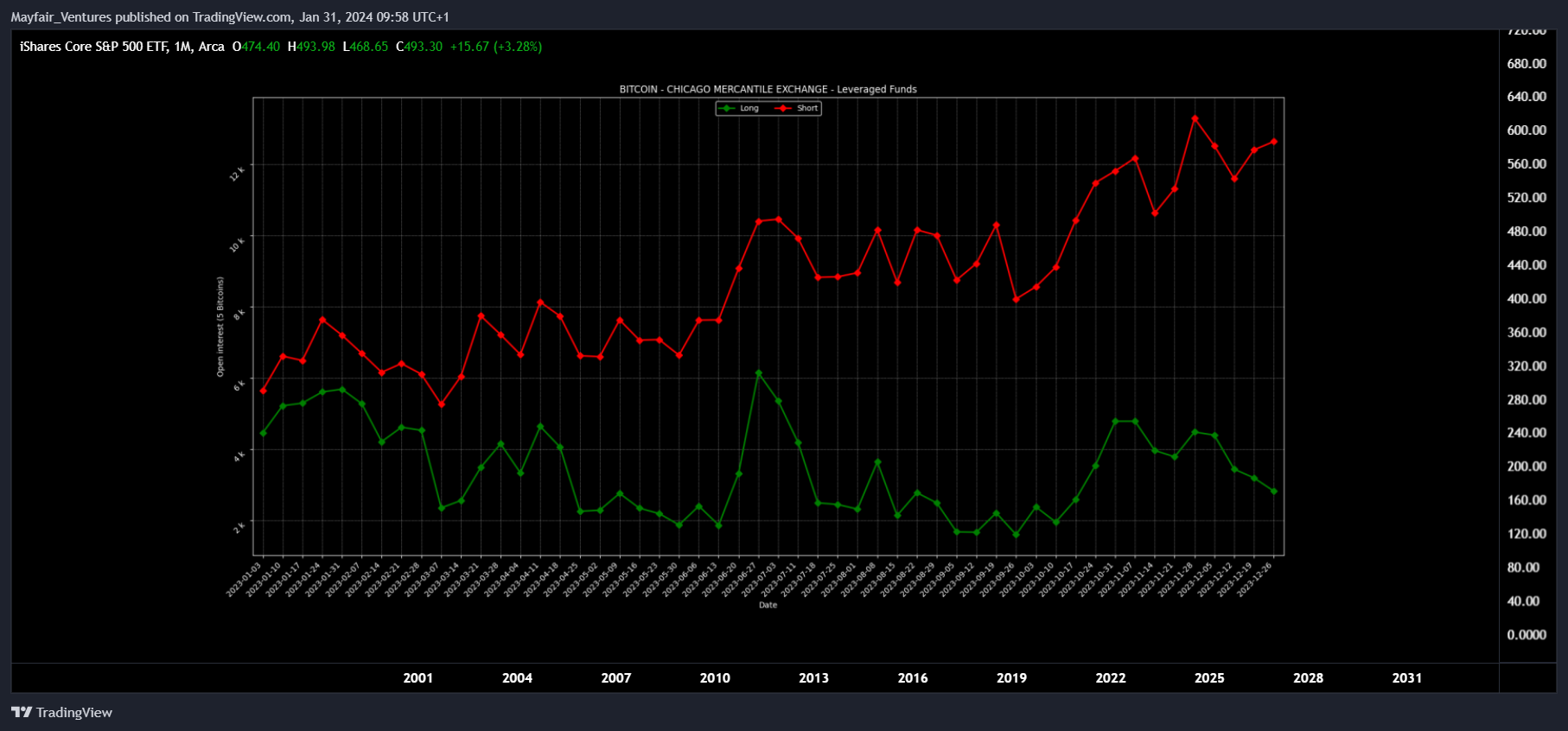Click the 0.0000 price axis label
The width and height of the screenshot is (1568, 731).
point(1527,634)
